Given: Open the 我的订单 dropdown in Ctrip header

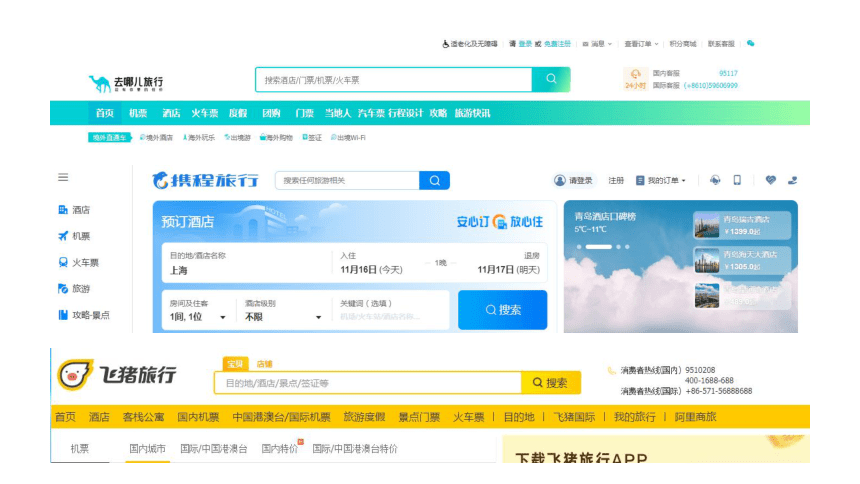Looking at the screenshot, I should click(x=661, y=181).
